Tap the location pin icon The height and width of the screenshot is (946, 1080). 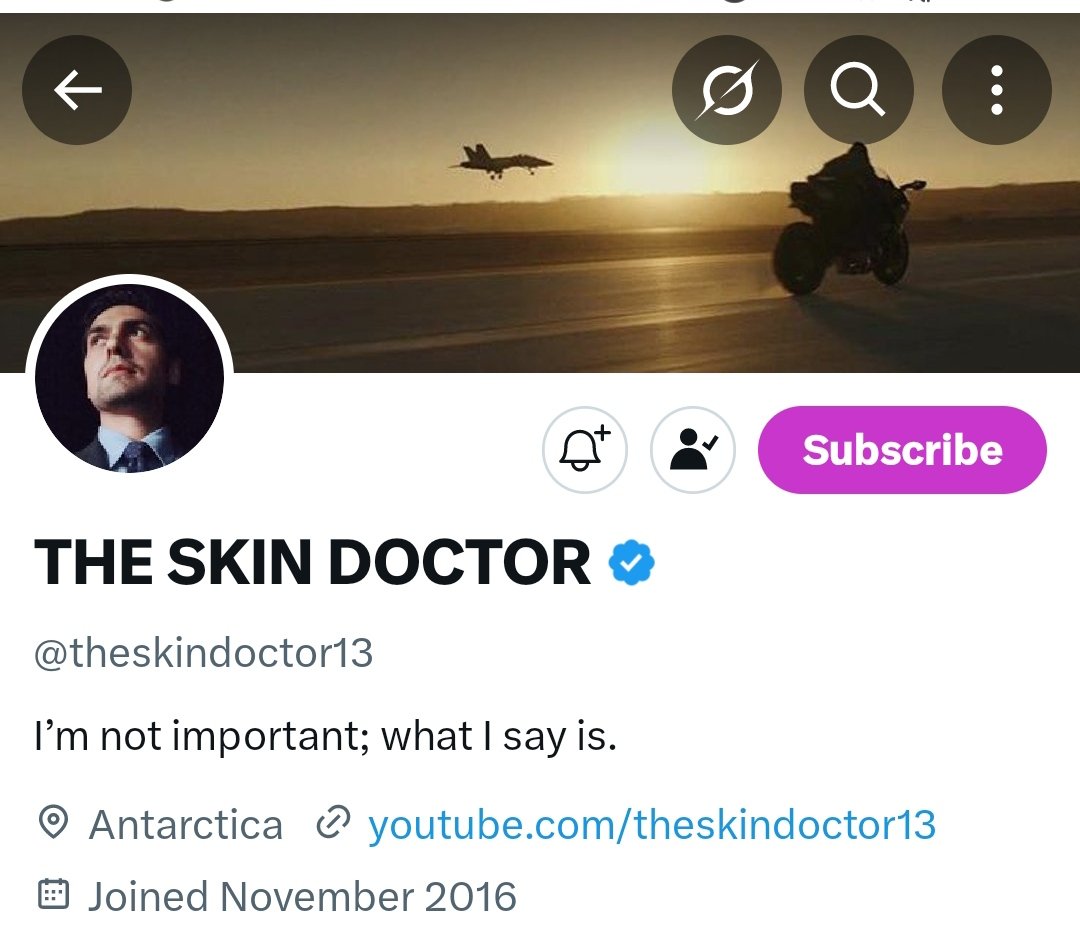52,822
